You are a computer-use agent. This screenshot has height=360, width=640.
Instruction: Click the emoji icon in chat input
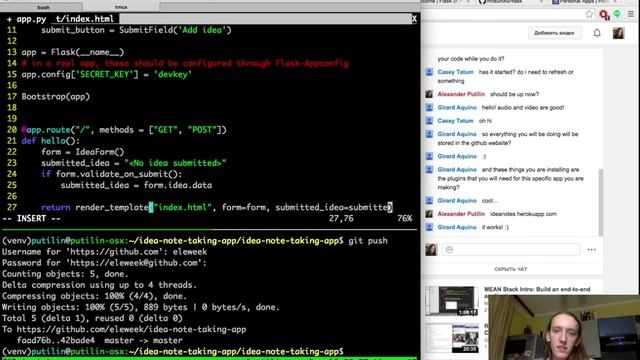pyautogui.click(x=449, y=249)
